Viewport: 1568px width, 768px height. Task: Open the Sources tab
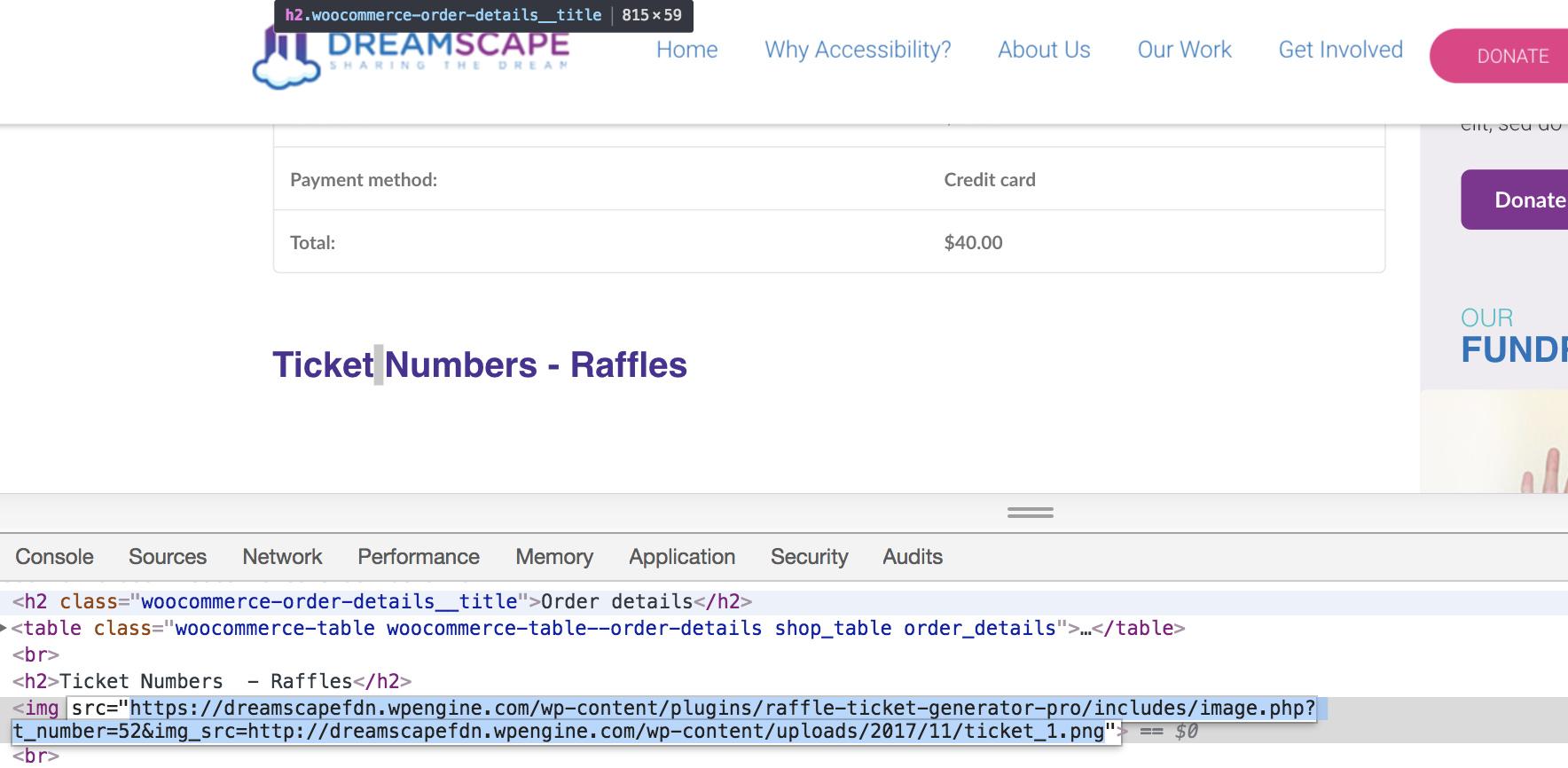click(x=167, y=557)
